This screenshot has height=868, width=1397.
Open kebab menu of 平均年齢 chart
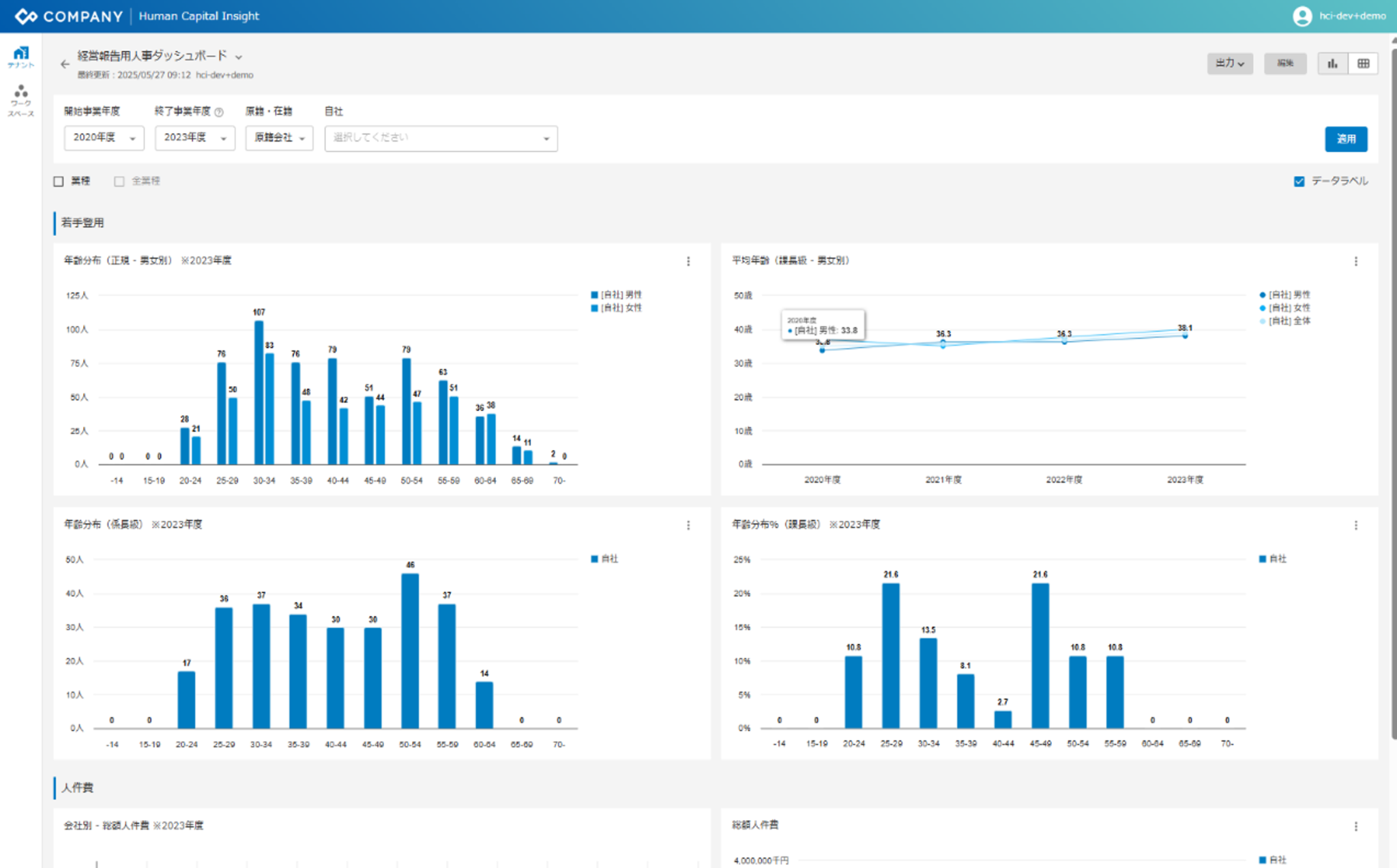[1356, 261]
